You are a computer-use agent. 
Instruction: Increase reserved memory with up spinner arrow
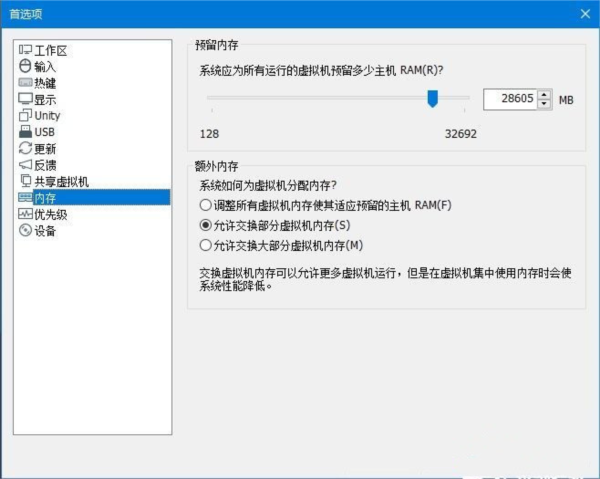pos(544,94)
